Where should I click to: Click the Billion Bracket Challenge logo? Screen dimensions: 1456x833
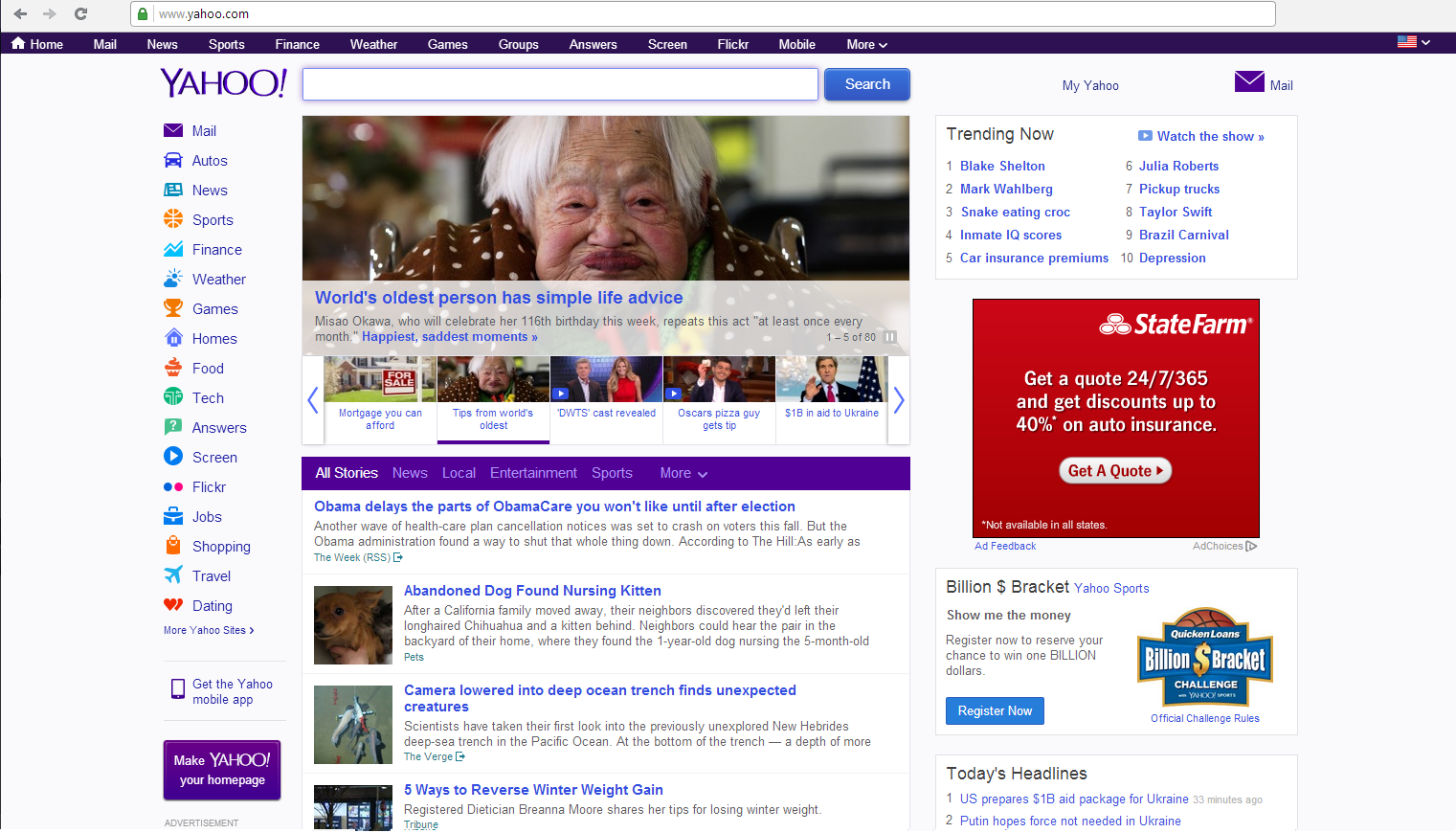(1205, 658)
